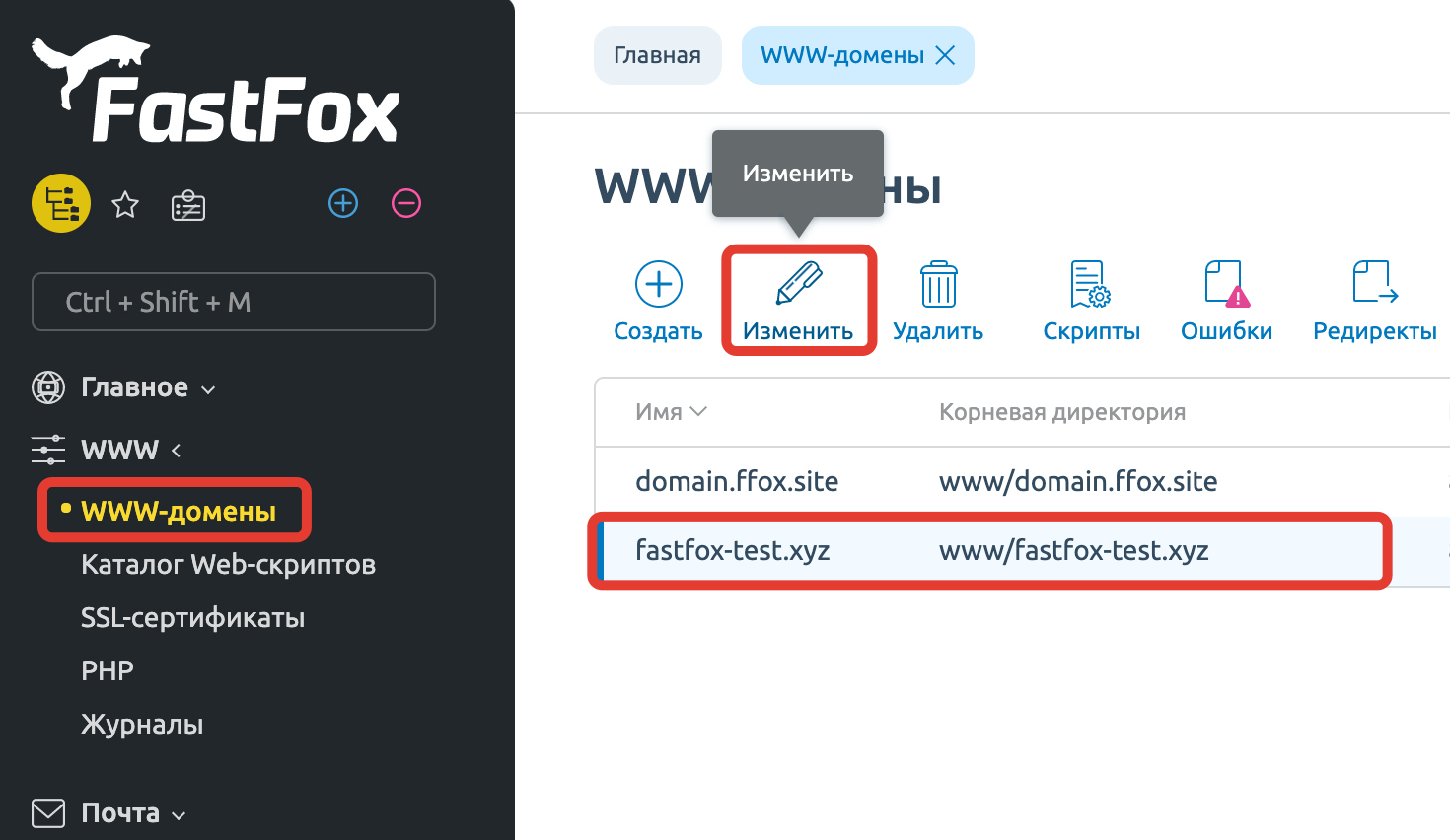The image size is (1450, 840).
Task: Expand the Почта menu section
Action: click(133, 813)
